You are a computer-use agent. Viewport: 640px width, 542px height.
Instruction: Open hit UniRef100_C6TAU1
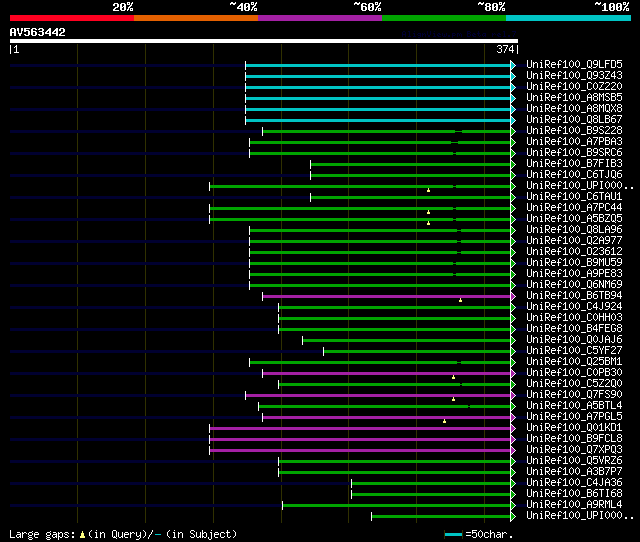pos(574,197)
